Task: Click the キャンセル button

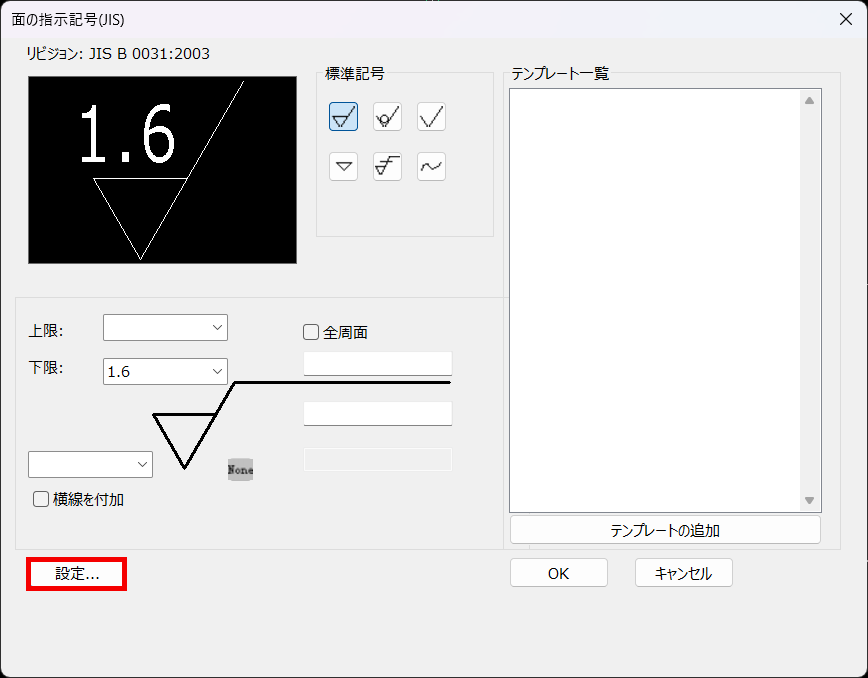Action: click(x=684, y=573)
